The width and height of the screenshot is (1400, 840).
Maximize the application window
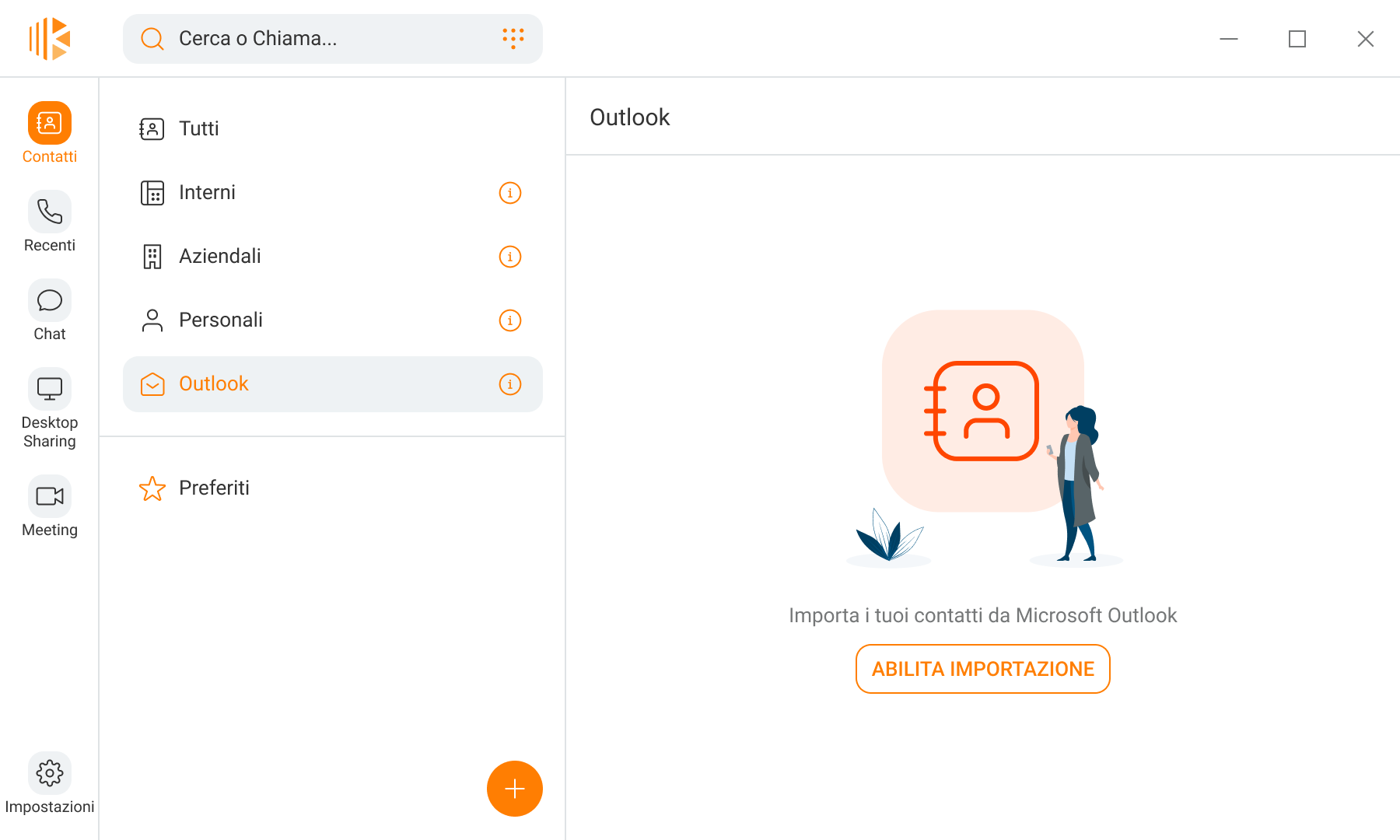tap(1297, 39)
